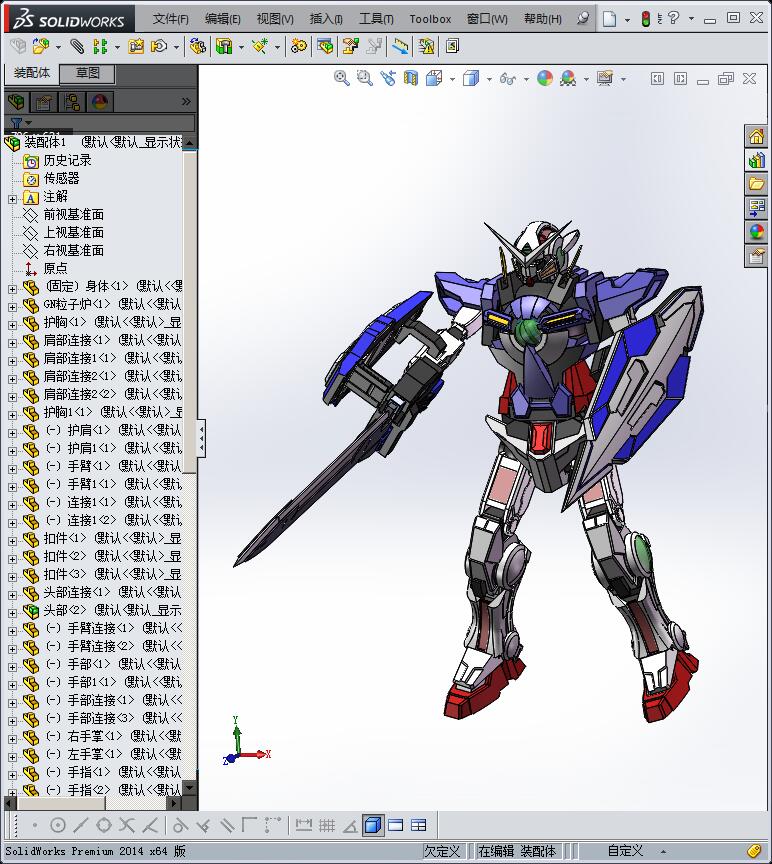The height and width of the screenshot is (864, 772).
Task: Click the New Motion Study gear icon
Action: click(299, 47)
